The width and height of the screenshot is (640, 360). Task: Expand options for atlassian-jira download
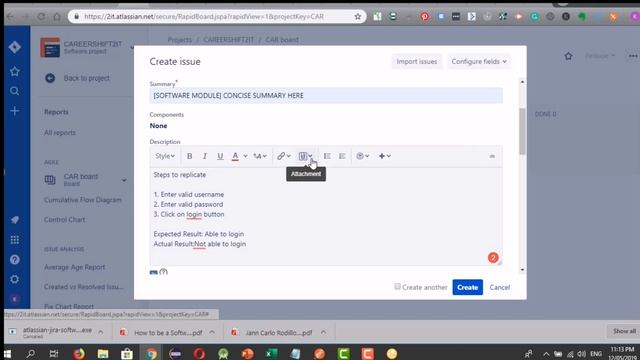tap(100, 332)
